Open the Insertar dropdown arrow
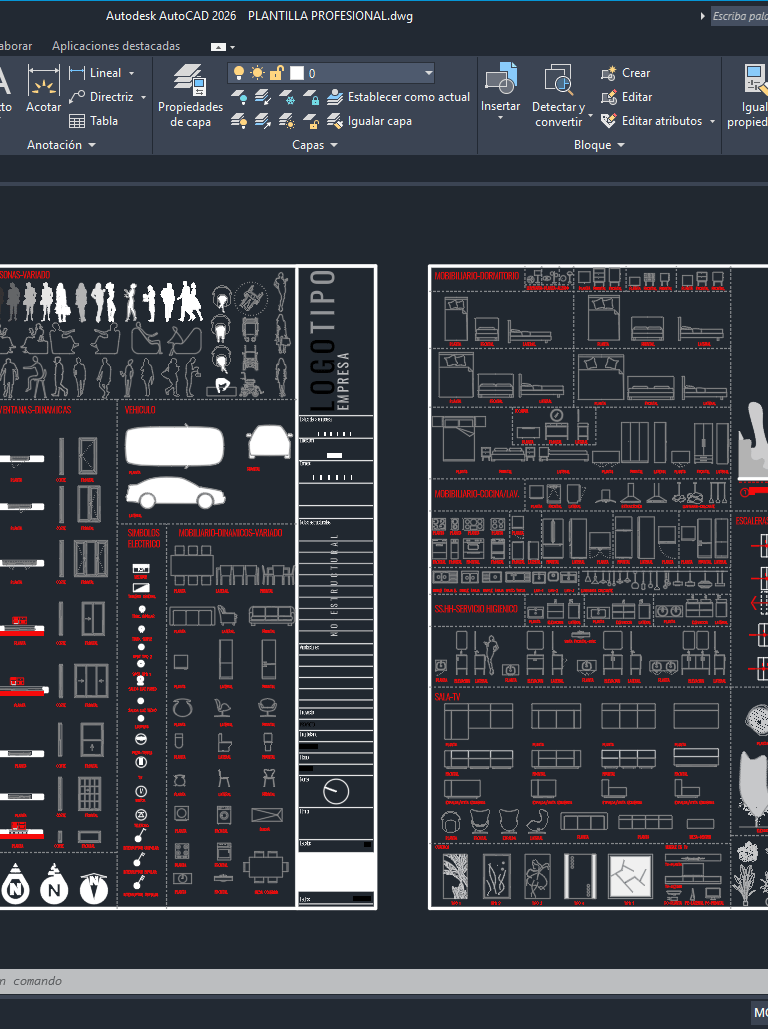The image size is (768, 1029). click(x=501, y=118)
